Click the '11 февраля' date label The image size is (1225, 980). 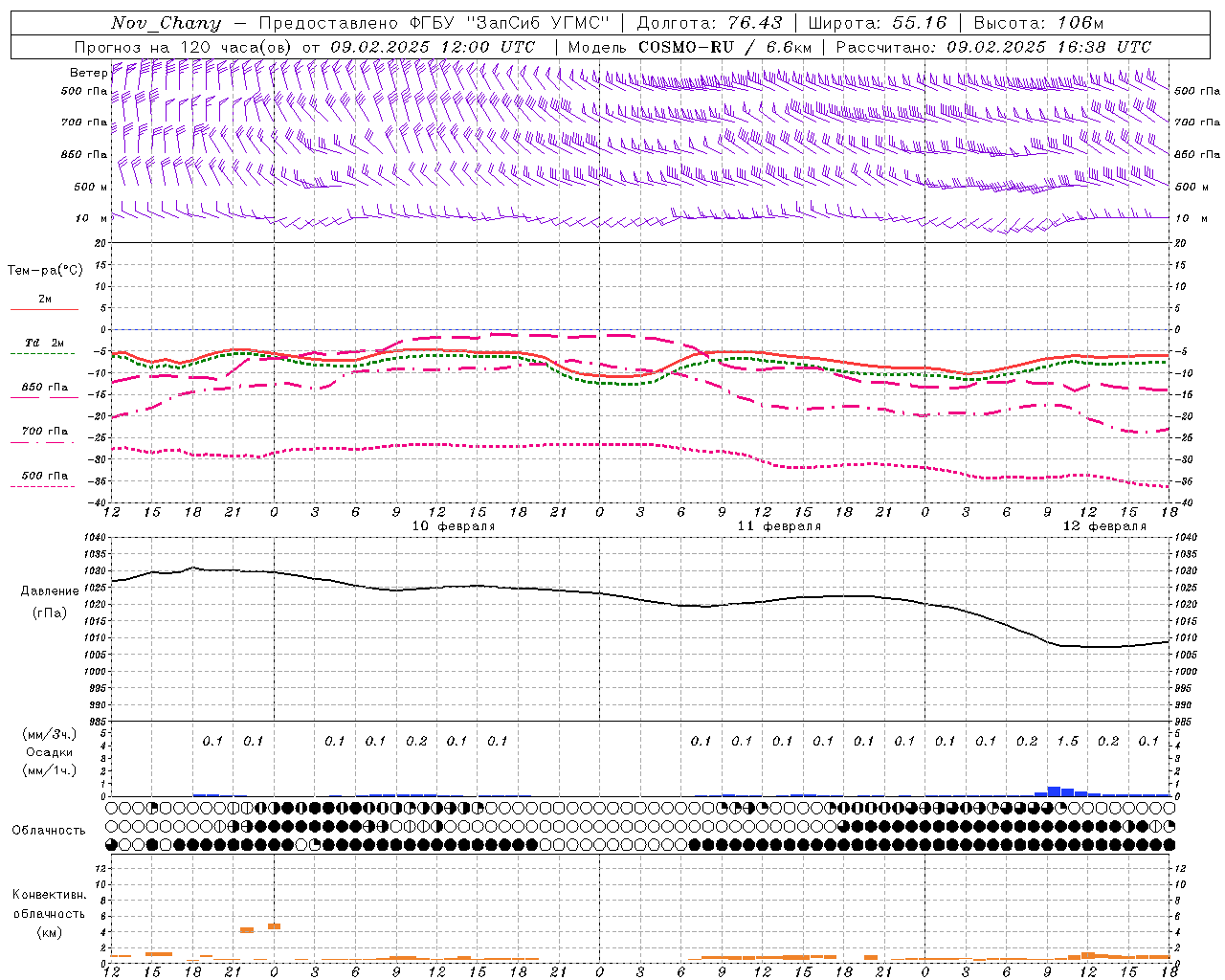pyautogui.click(x=779, y=526)
